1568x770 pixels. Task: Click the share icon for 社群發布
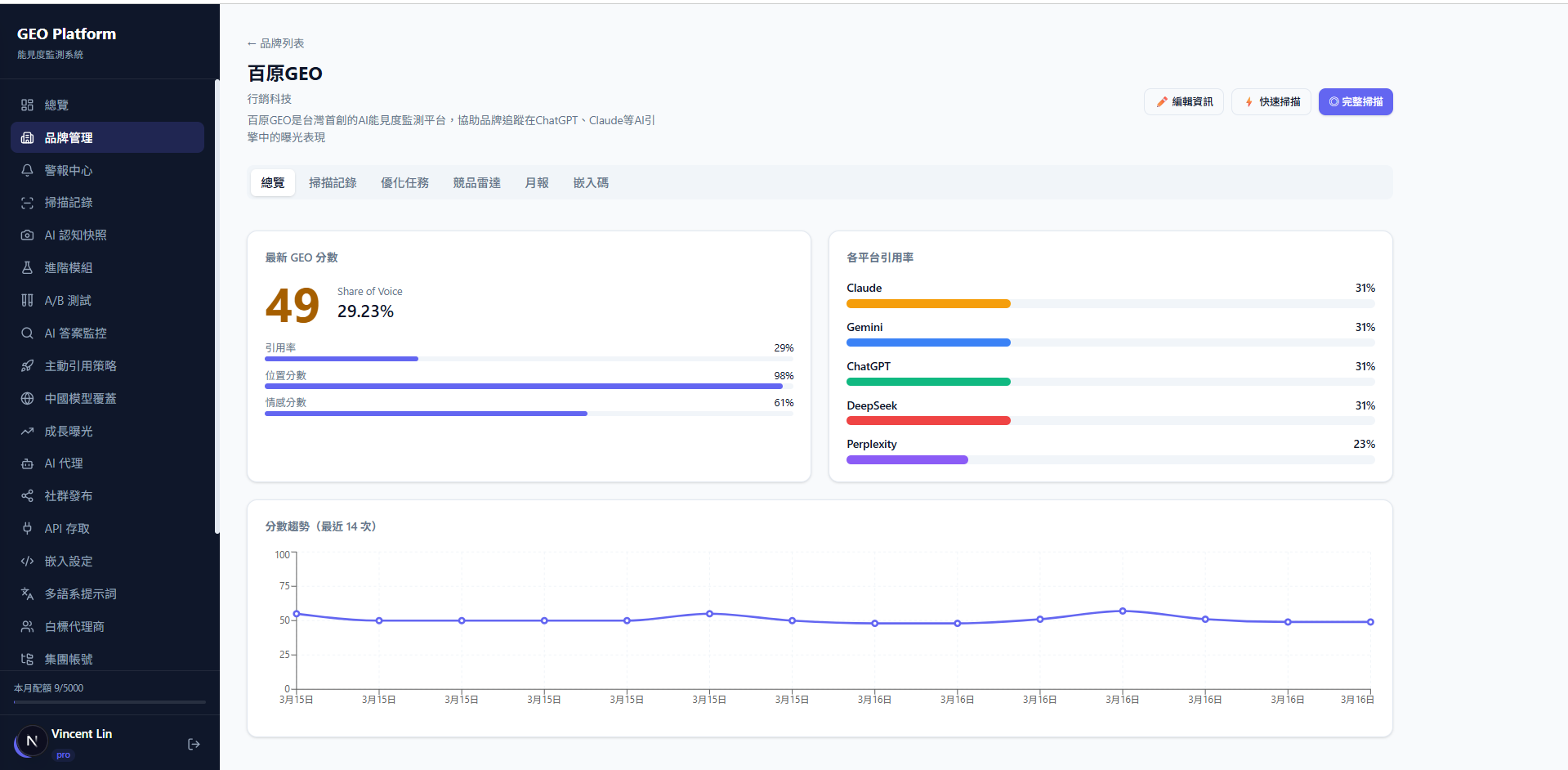[27, 496]
